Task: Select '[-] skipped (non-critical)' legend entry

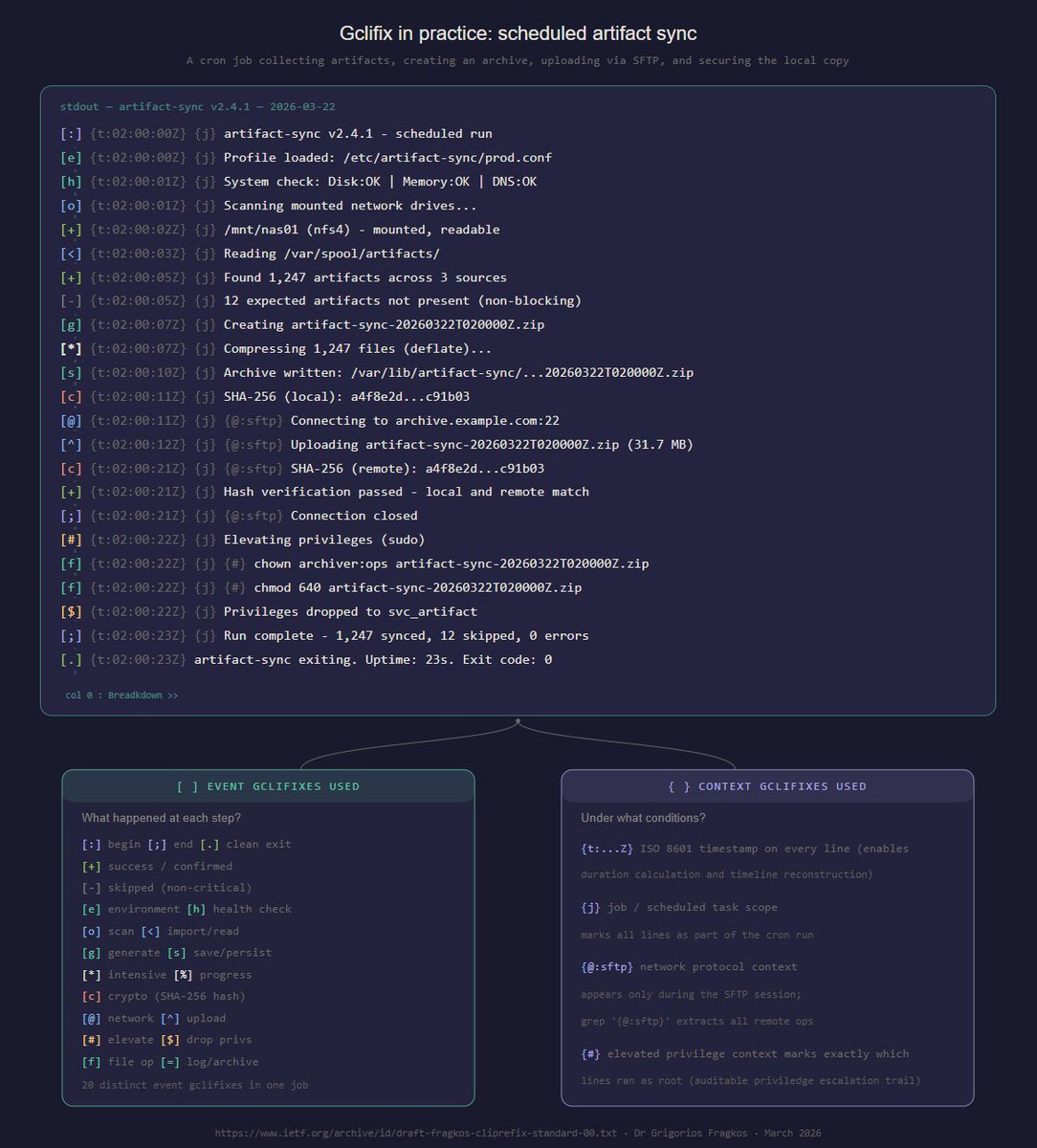Action: click(x=167, y=888)
